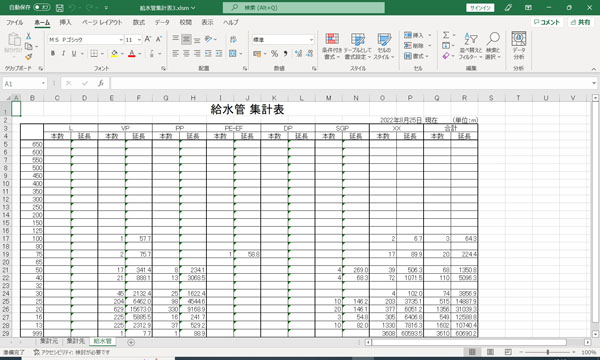The height and width of the screenshot is (360, 600).
Task: Click the AutoSum sigma icon
Action: point(446,35)
